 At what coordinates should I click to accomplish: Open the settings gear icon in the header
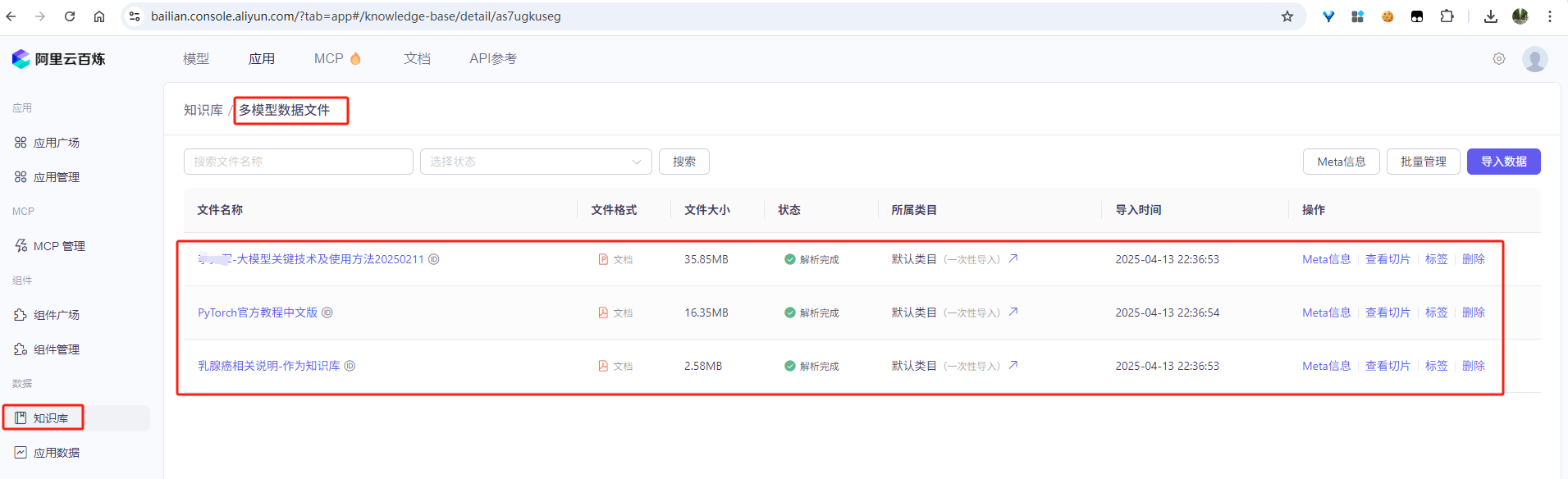[x=1499, y=59]
